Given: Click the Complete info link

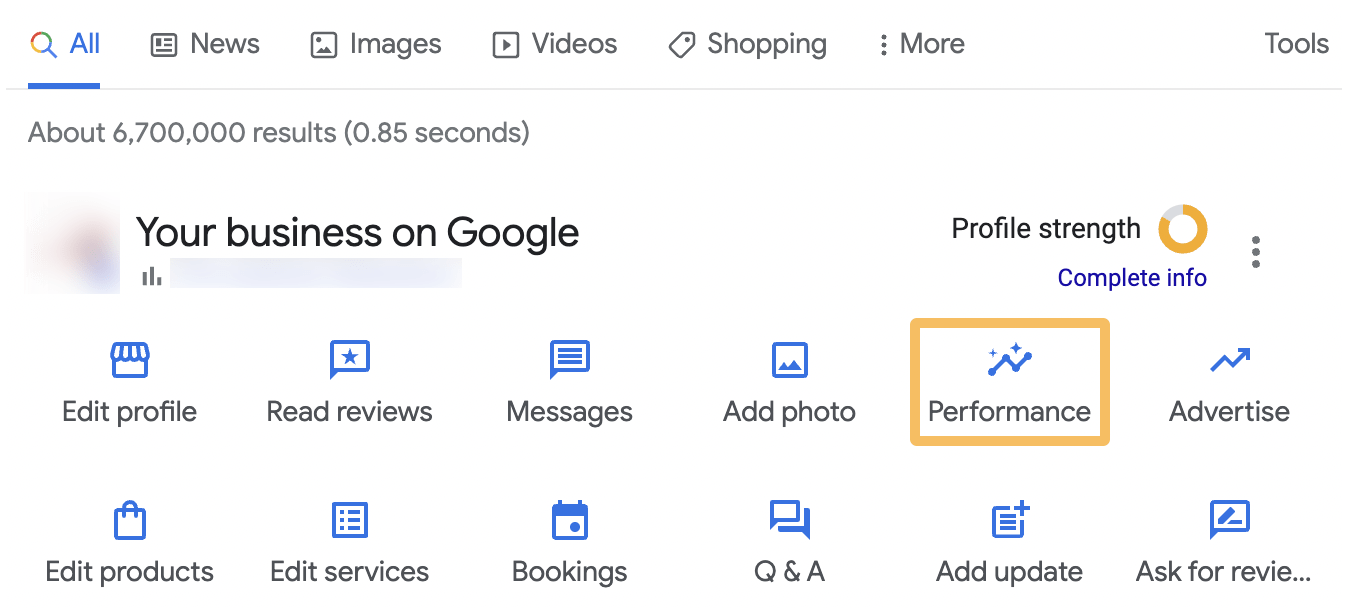Looking at the screenshot, I should (x=1132, y=277).
